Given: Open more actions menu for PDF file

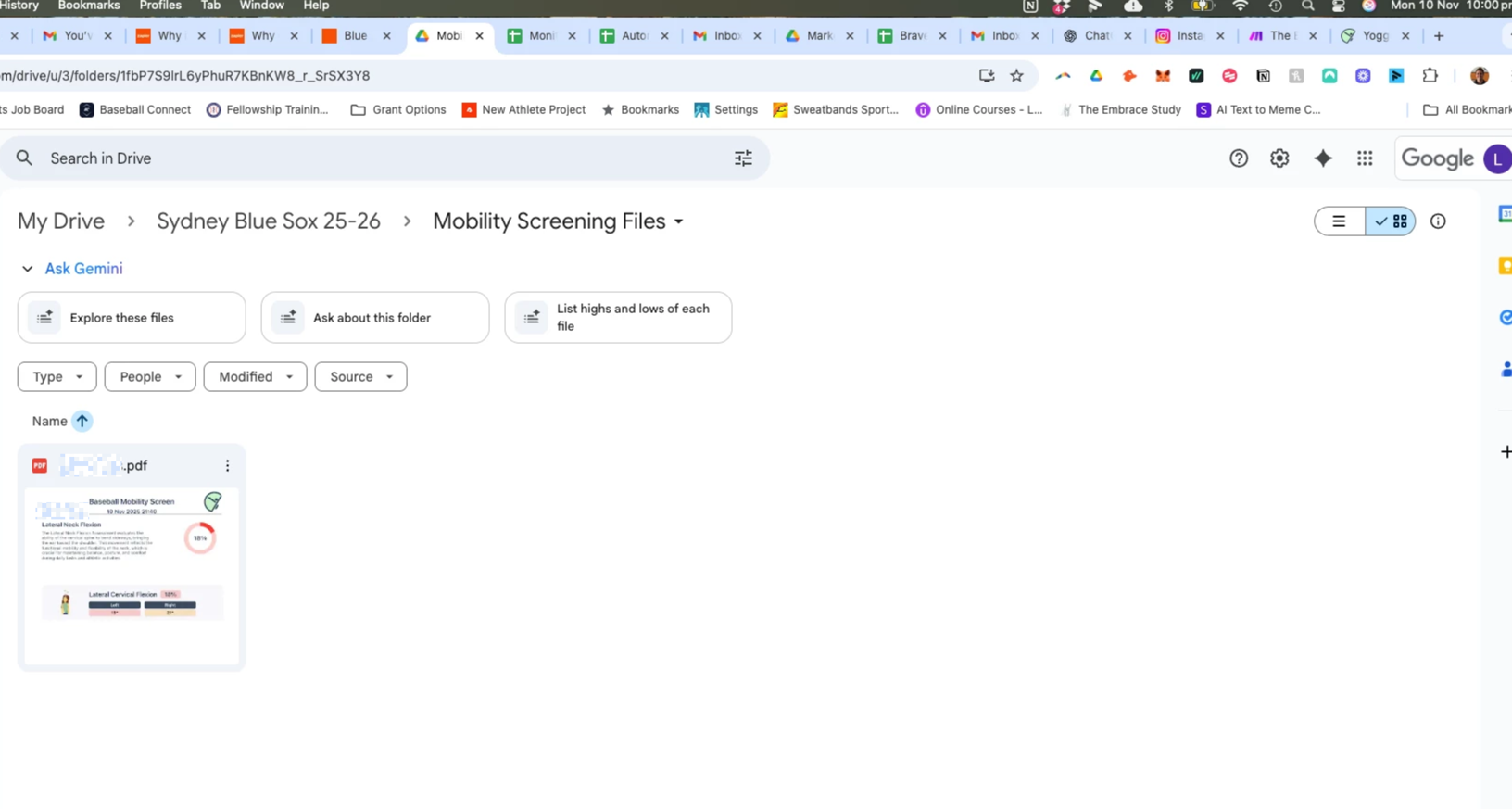Looking at the screenshot, I should [227, 466].
